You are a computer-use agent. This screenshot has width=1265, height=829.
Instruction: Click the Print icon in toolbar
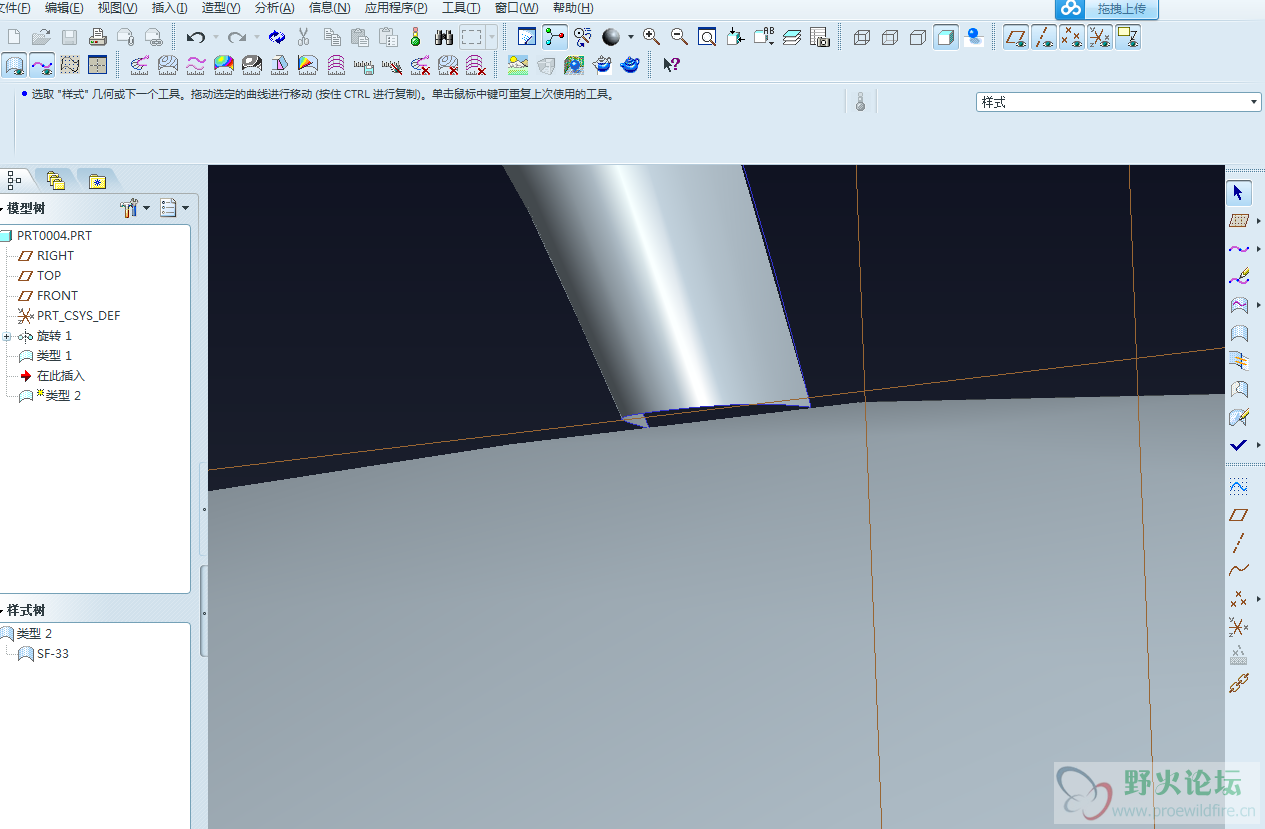tap(97, 37)
